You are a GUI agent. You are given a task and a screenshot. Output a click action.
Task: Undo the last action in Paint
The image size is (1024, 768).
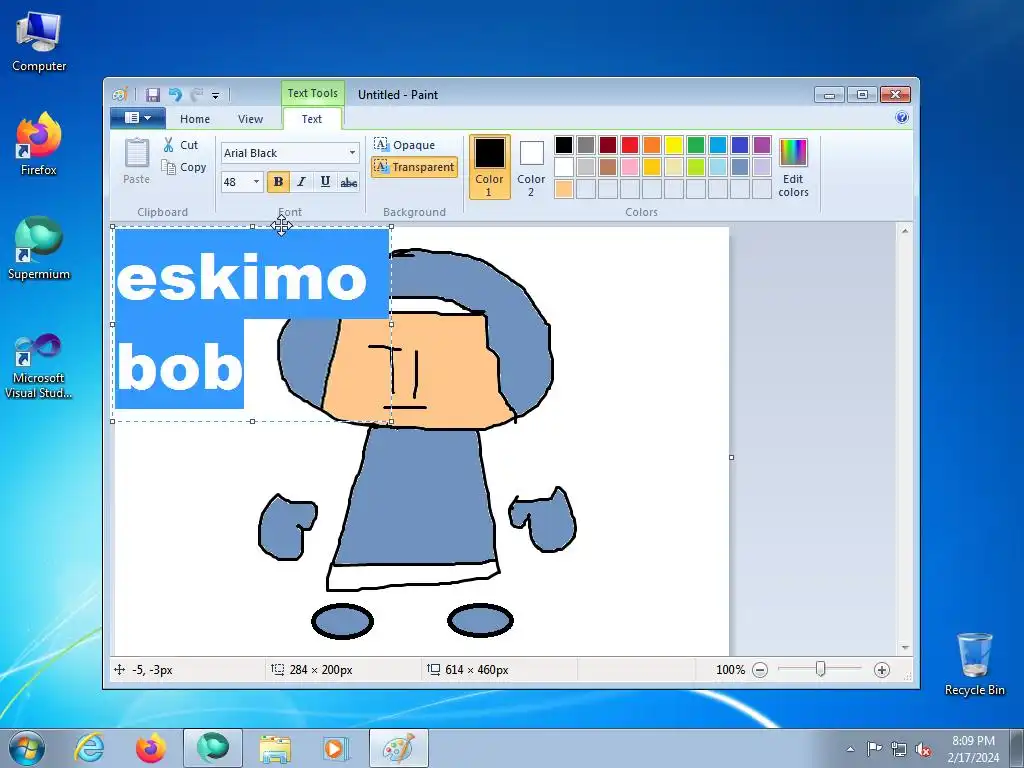174,95
